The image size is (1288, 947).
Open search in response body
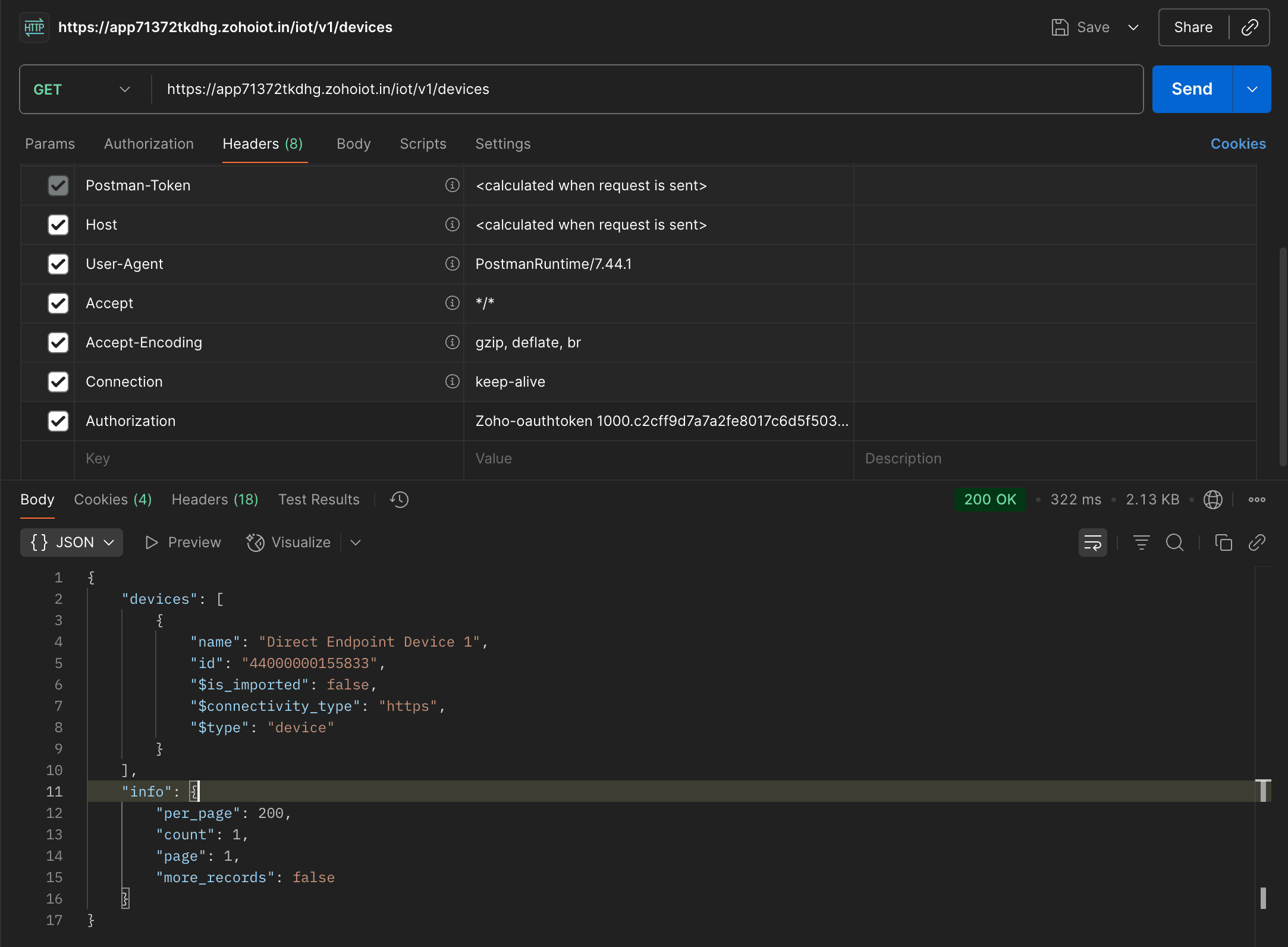click(x=1174, y=543)
